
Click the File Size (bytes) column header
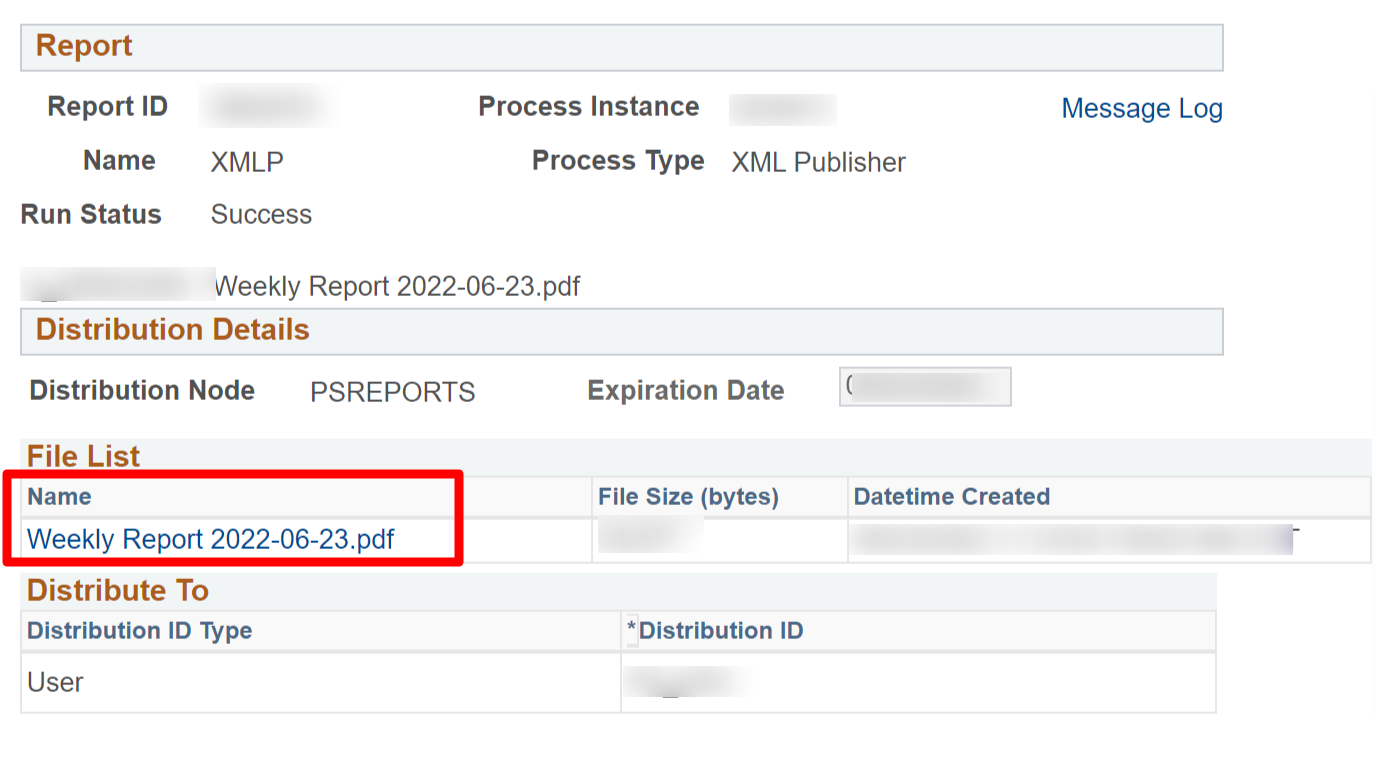point(687,497)
